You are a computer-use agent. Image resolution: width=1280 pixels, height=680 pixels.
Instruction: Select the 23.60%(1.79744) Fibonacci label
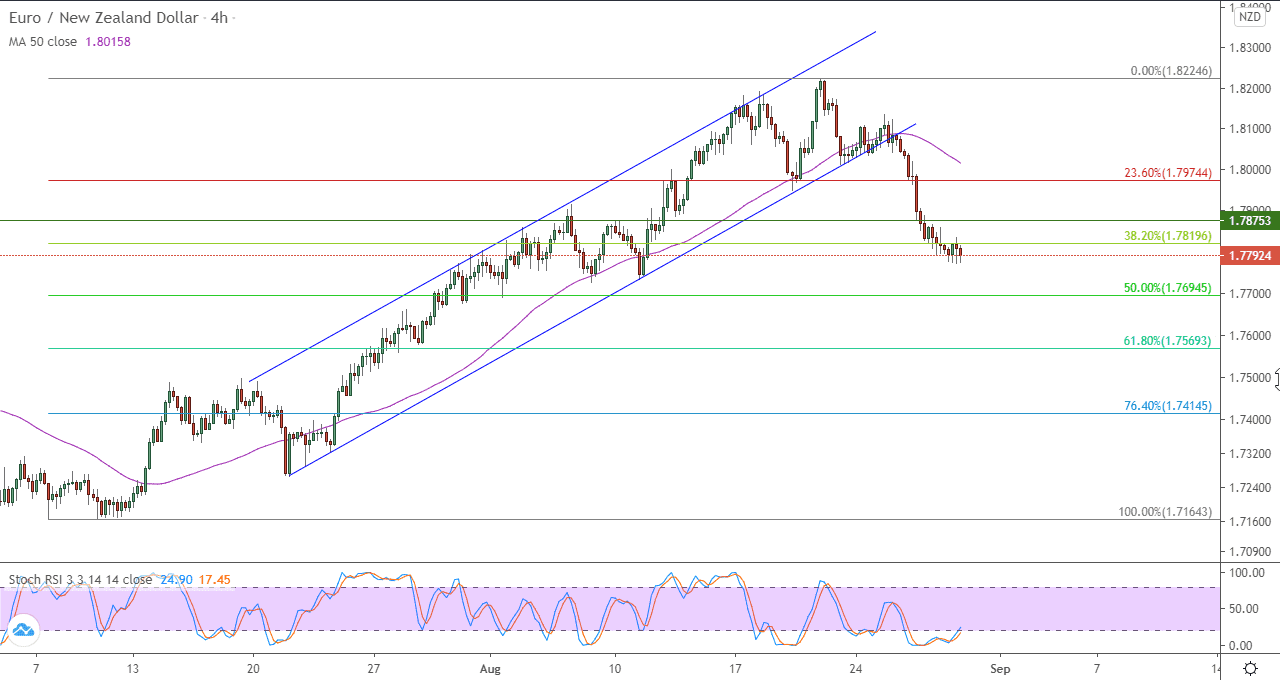click(x=1167, y=173)
